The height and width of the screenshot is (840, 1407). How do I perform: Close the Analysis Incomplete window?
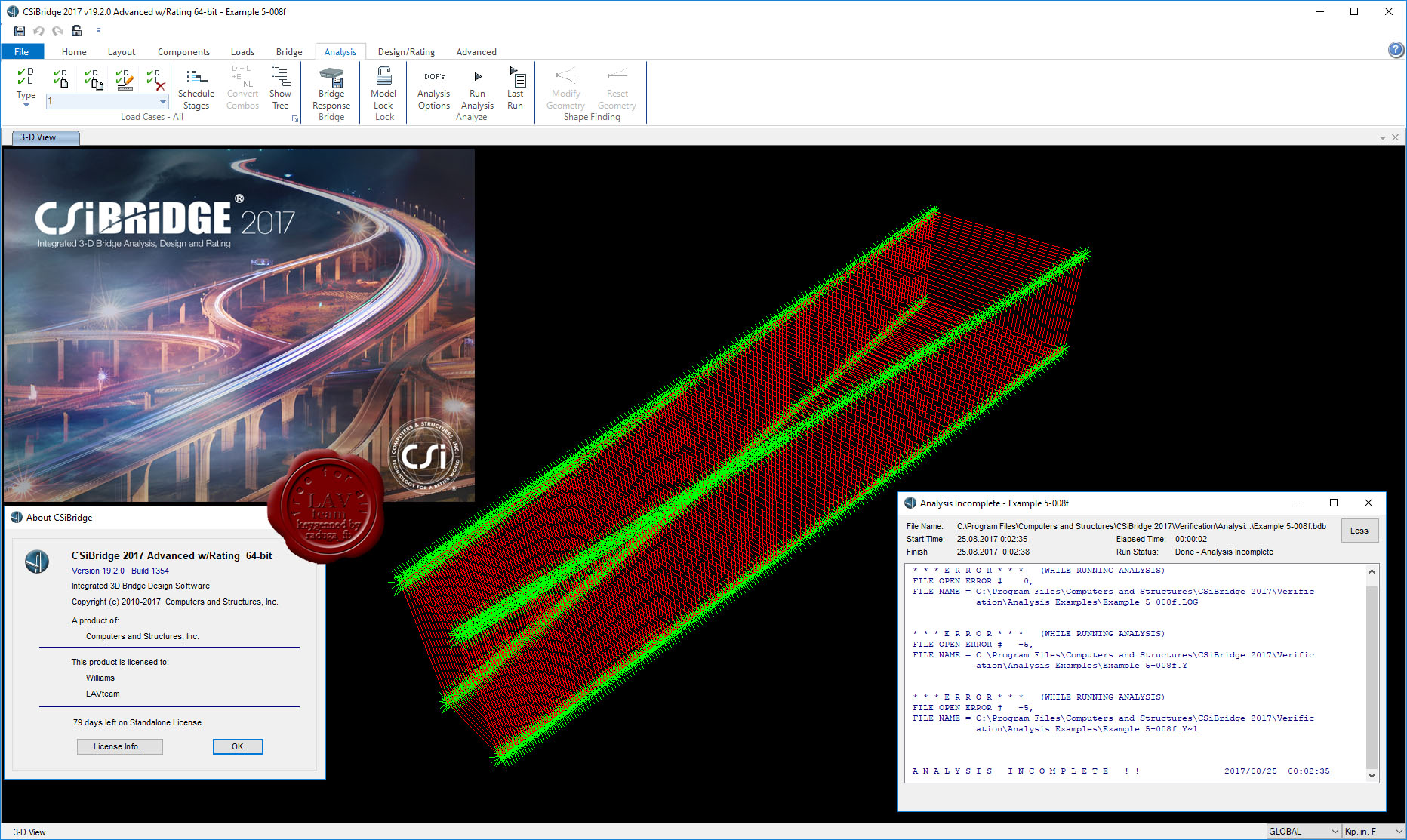(x=1369, y=503)
